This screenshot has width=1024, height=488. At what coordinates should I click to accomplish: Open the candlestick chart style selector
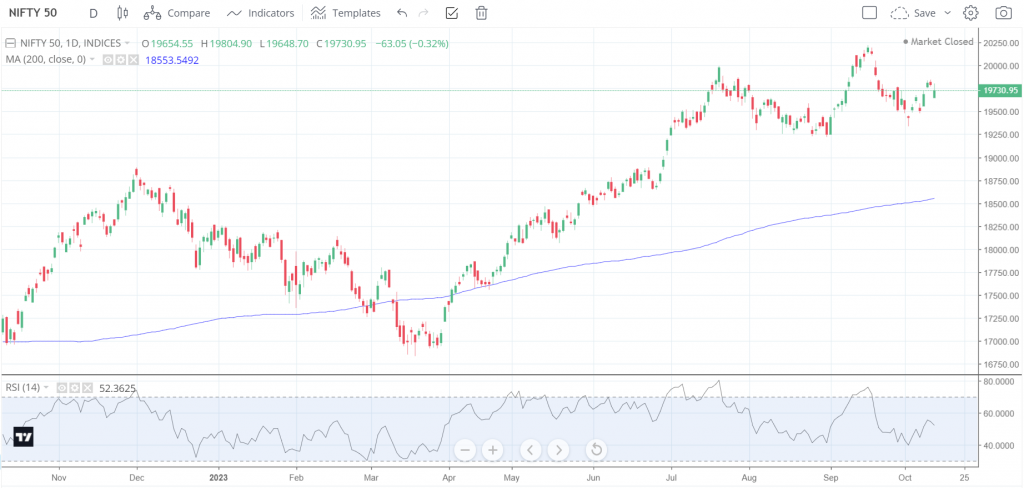122,12
